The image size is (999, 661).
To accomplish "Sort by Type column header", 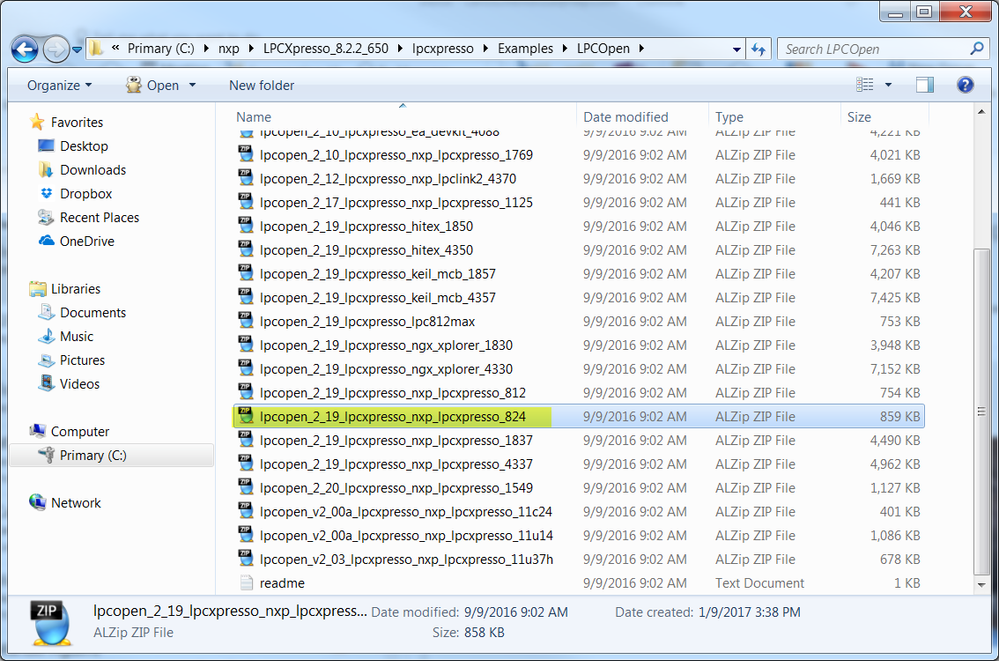I will tap(729, 117).
